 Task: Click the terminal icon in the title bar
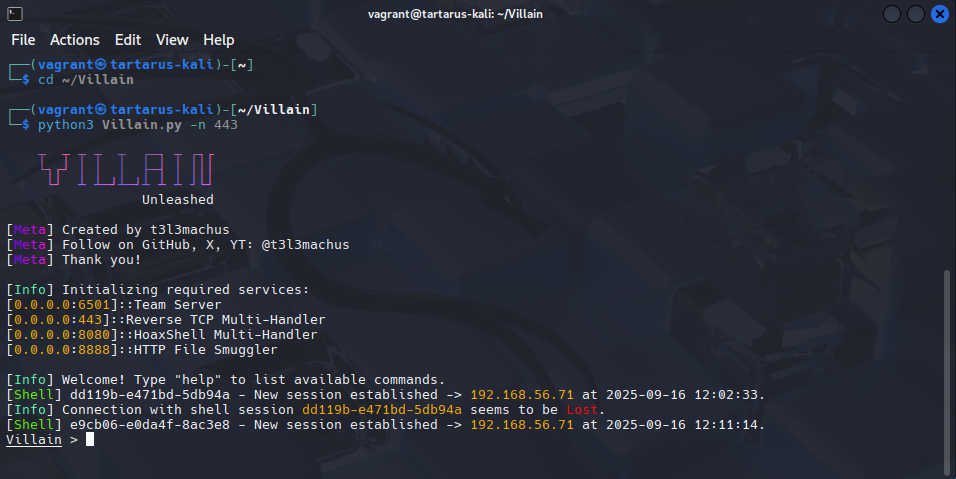pyautogui.click(x=14, y=14)
